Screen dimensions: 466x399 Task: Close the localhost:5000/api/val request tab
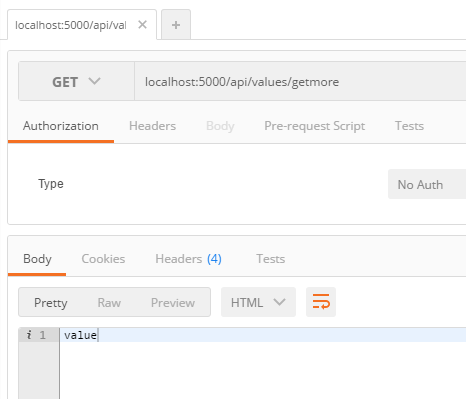pyautogui.click(x=142, y=25)
